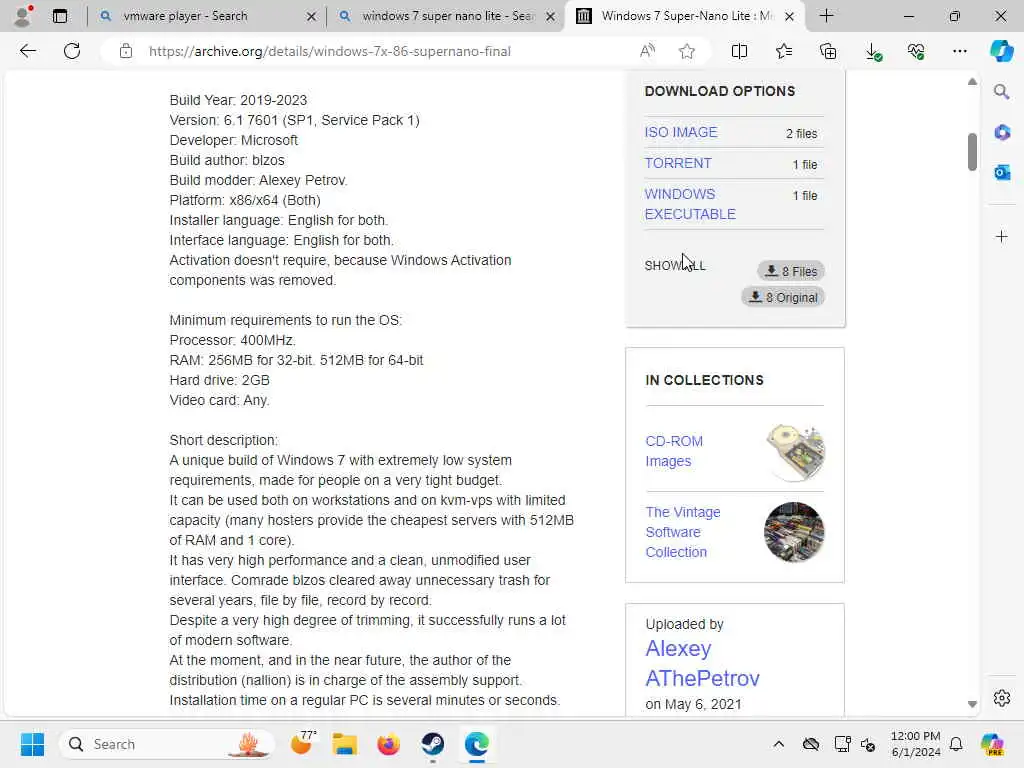This screenshot has height=768, width=1024.
Task: Open the tab actions menu icon
Action: (x=60, y=16)
